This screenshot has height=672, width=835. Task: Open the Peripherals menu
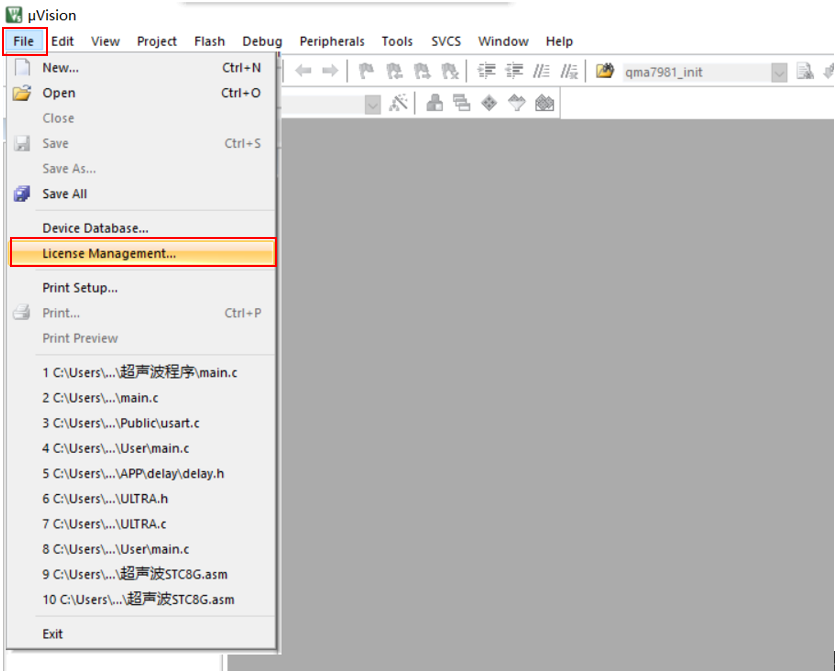(332, 42)
